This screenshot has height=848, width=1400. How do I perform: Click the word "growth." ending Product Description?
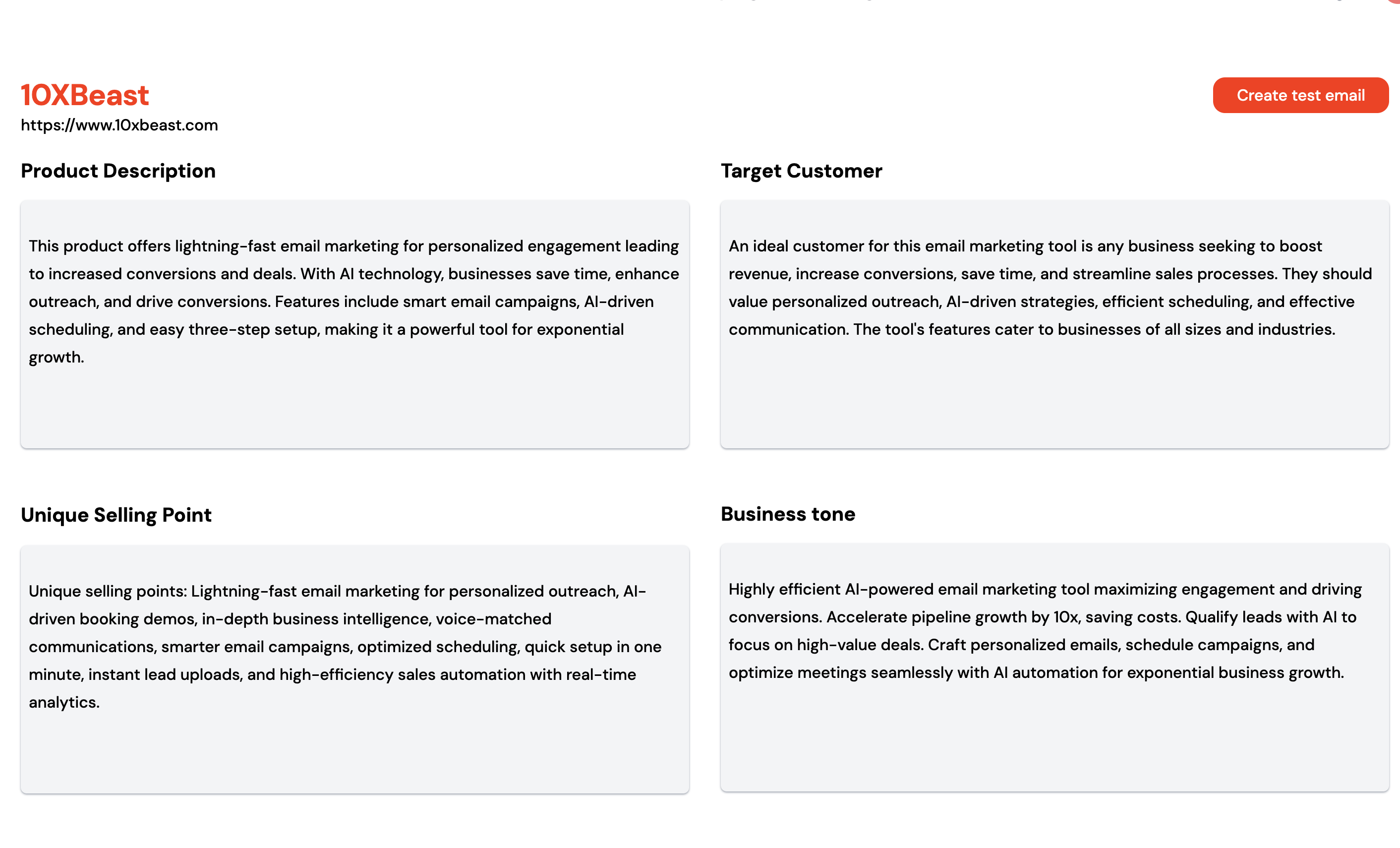(56, 358)
